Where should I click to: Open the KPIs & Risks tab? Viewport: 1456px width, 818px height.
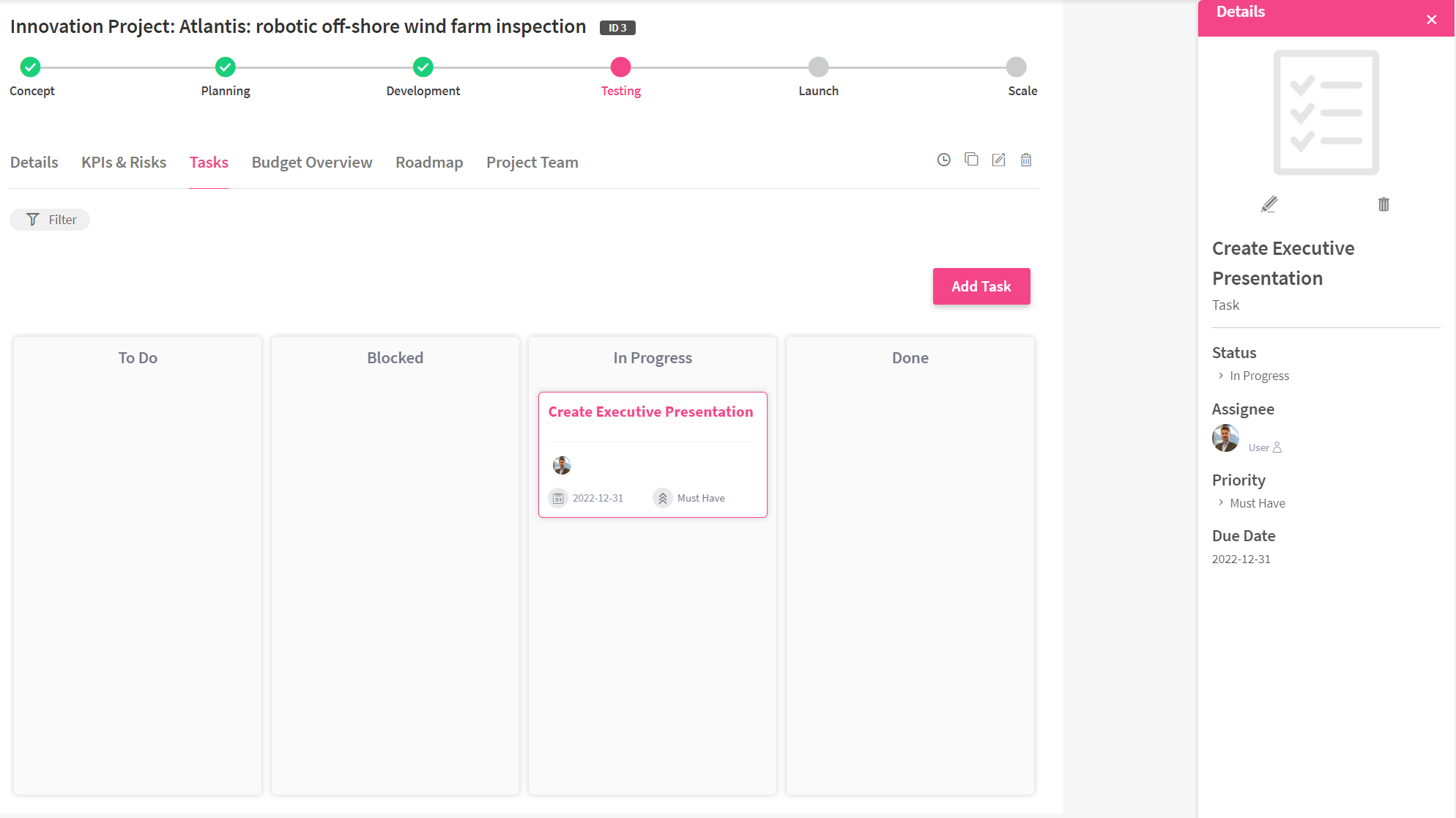pos(124,163)
